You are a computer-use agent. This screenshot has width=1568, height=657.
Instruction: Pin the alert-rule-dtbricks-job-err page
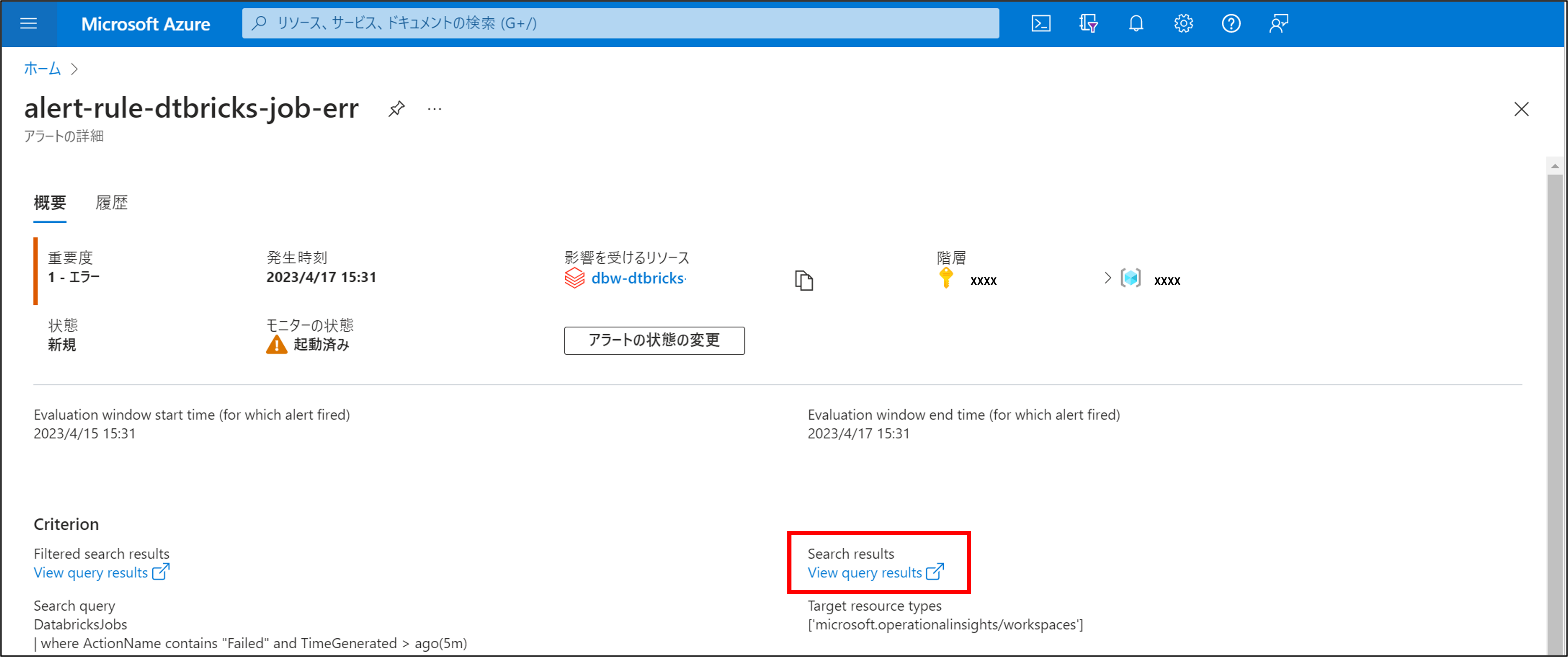click(396, 109)
